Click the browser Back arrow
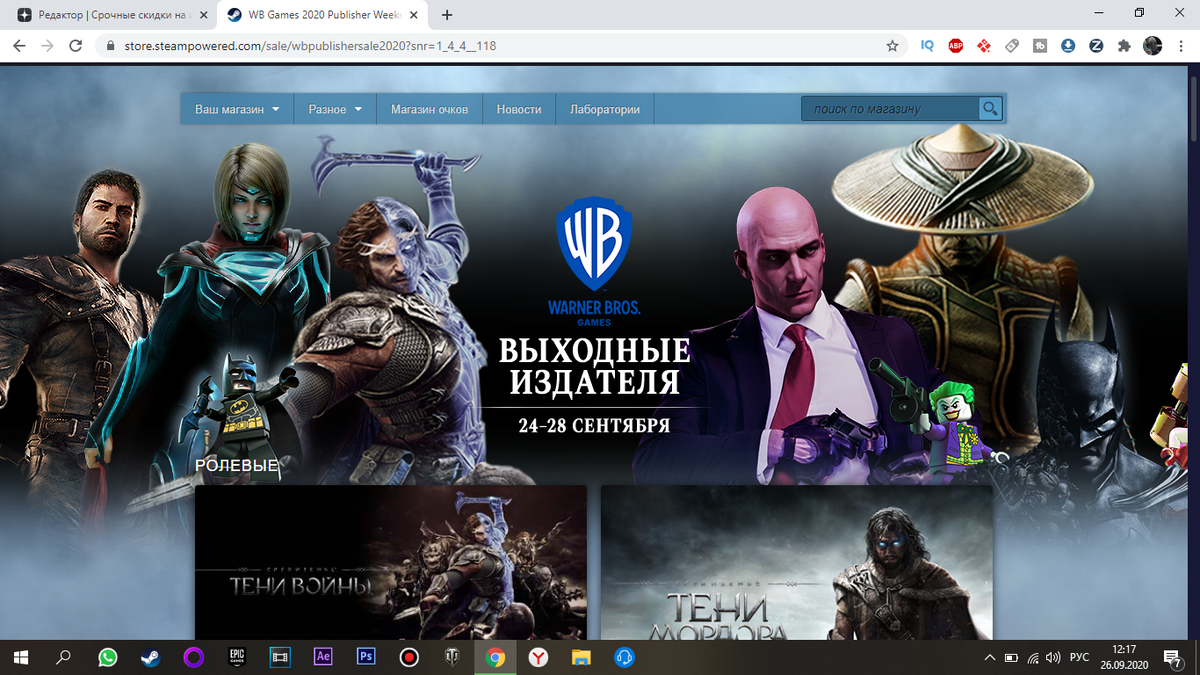 tap(19, 46)
